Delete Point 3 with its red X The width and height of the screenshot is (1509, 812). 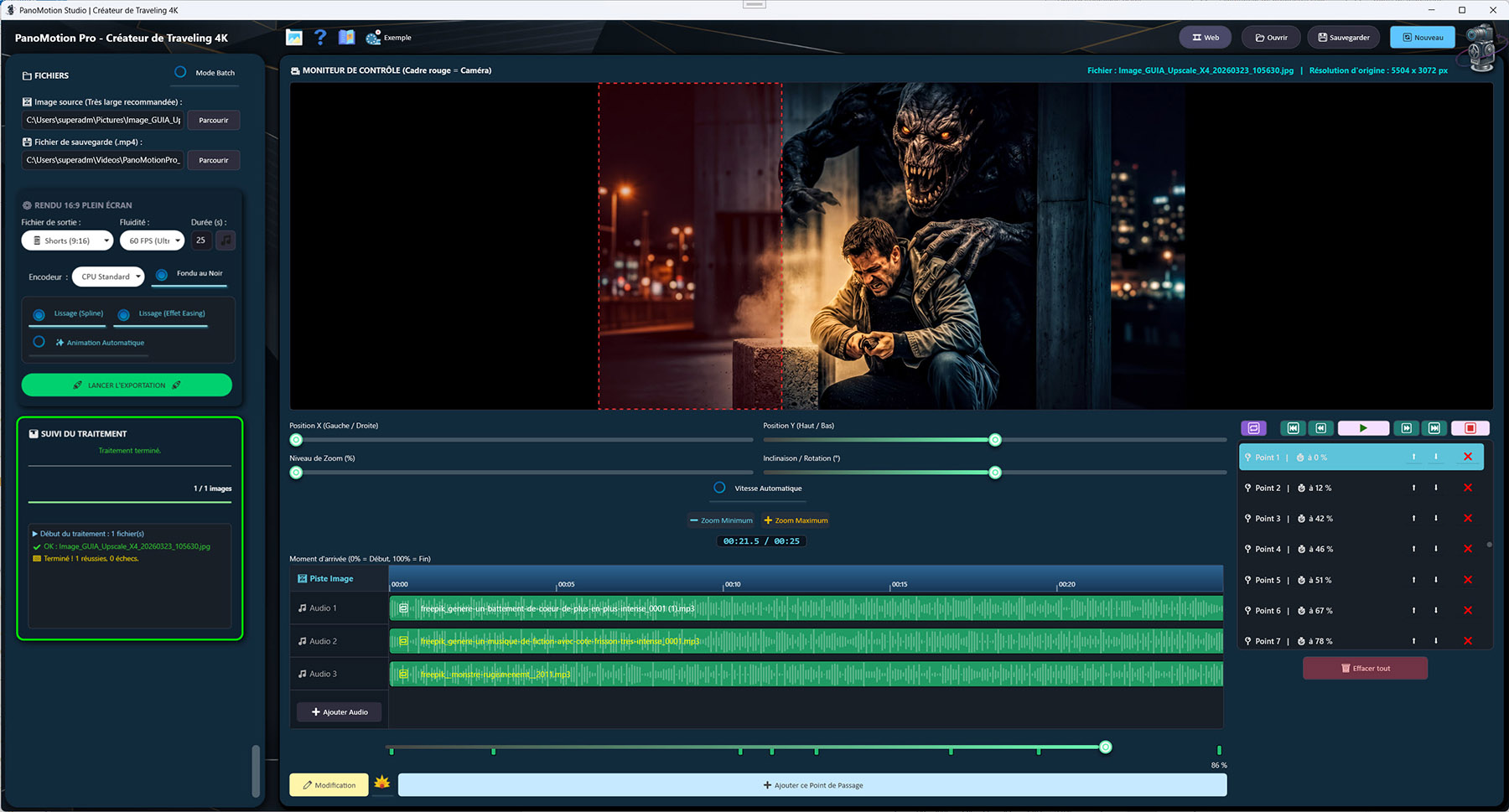click(x=1467, y=519)
